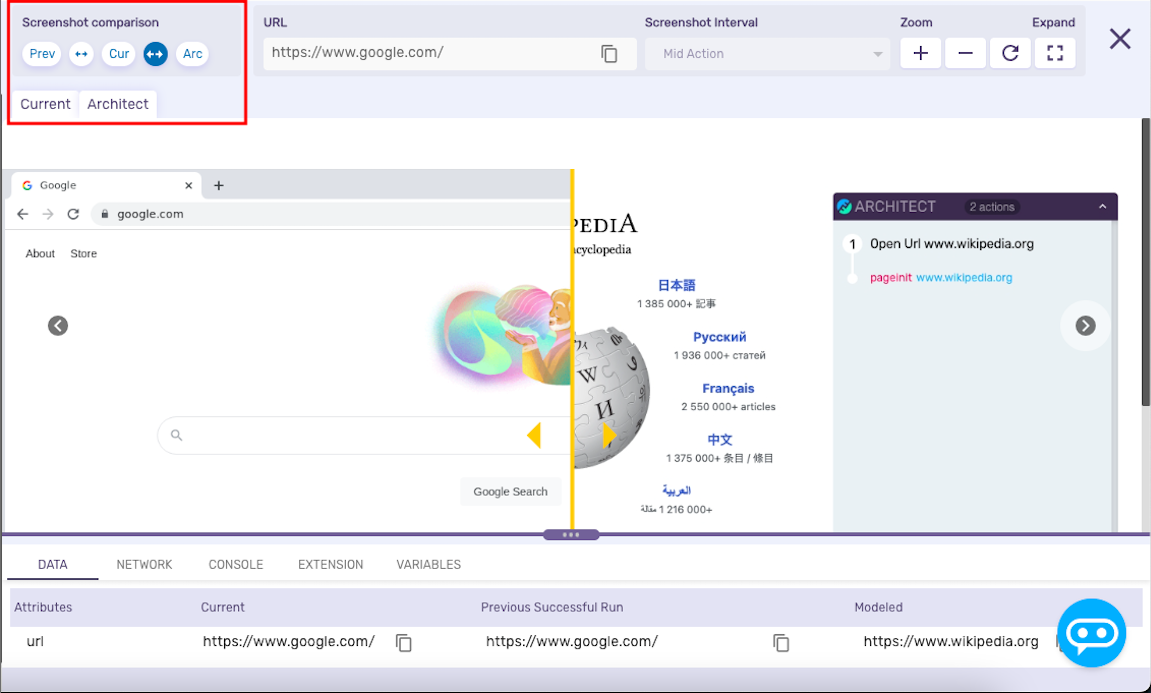The image size is (1151, 693).
Task: Click the Modeled column header
Action: pyautogui.click(x=879, y=607)
